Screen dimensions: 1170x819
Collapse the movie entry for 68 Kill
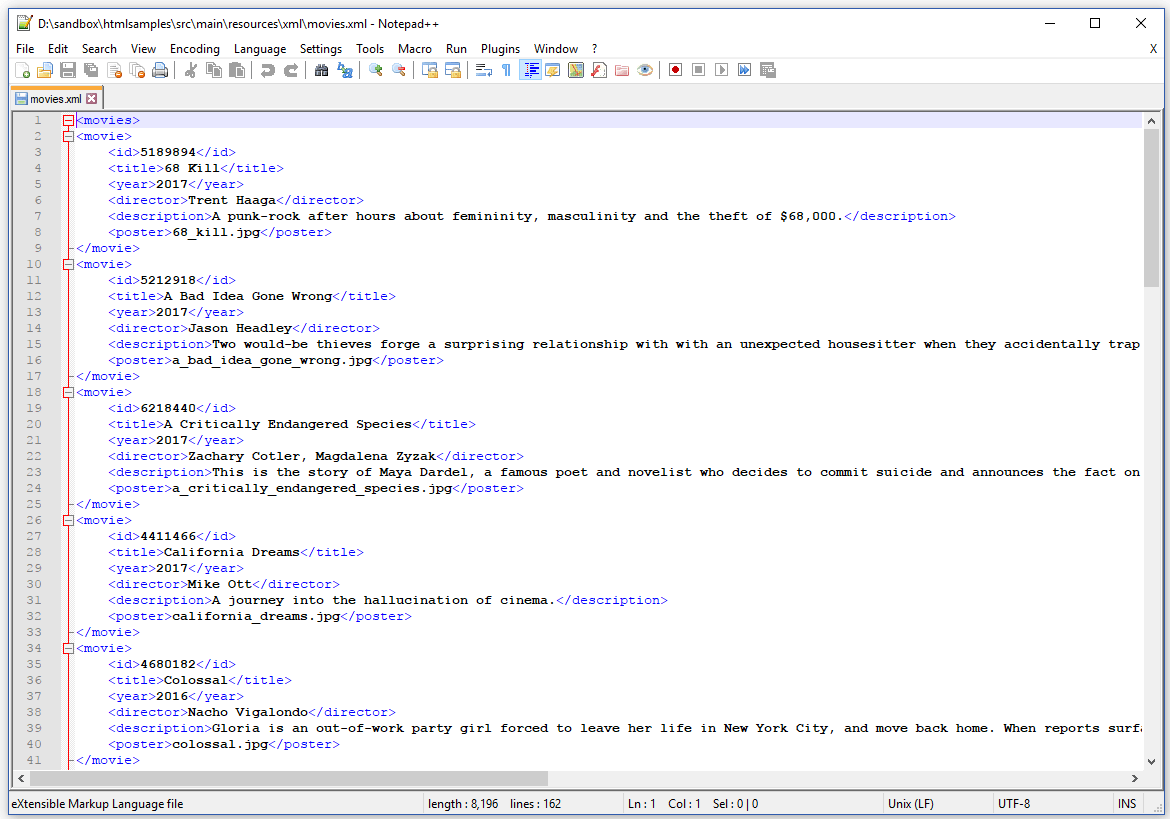68,135
